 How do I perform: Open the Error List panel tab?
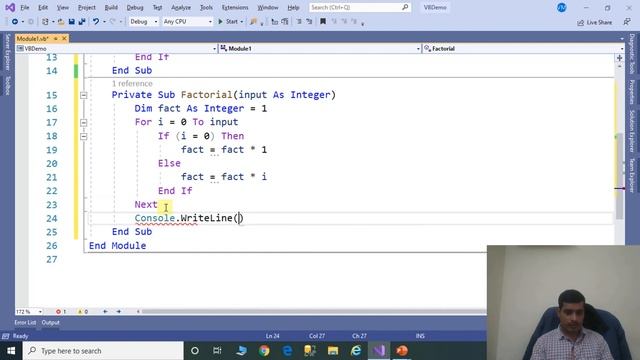(25, 322)
